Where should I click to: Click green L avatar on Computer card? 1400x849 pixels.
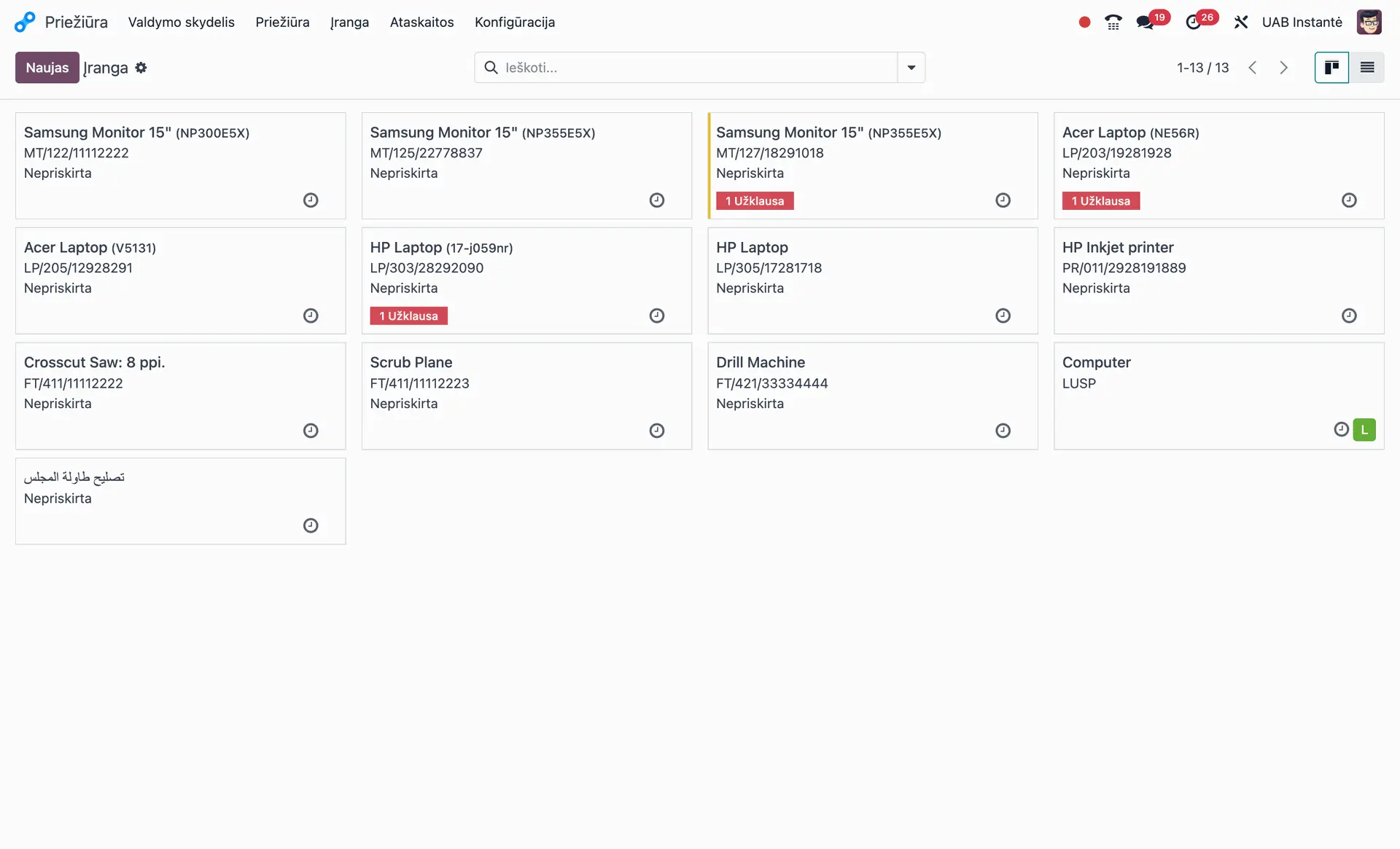click(1364, 430)
